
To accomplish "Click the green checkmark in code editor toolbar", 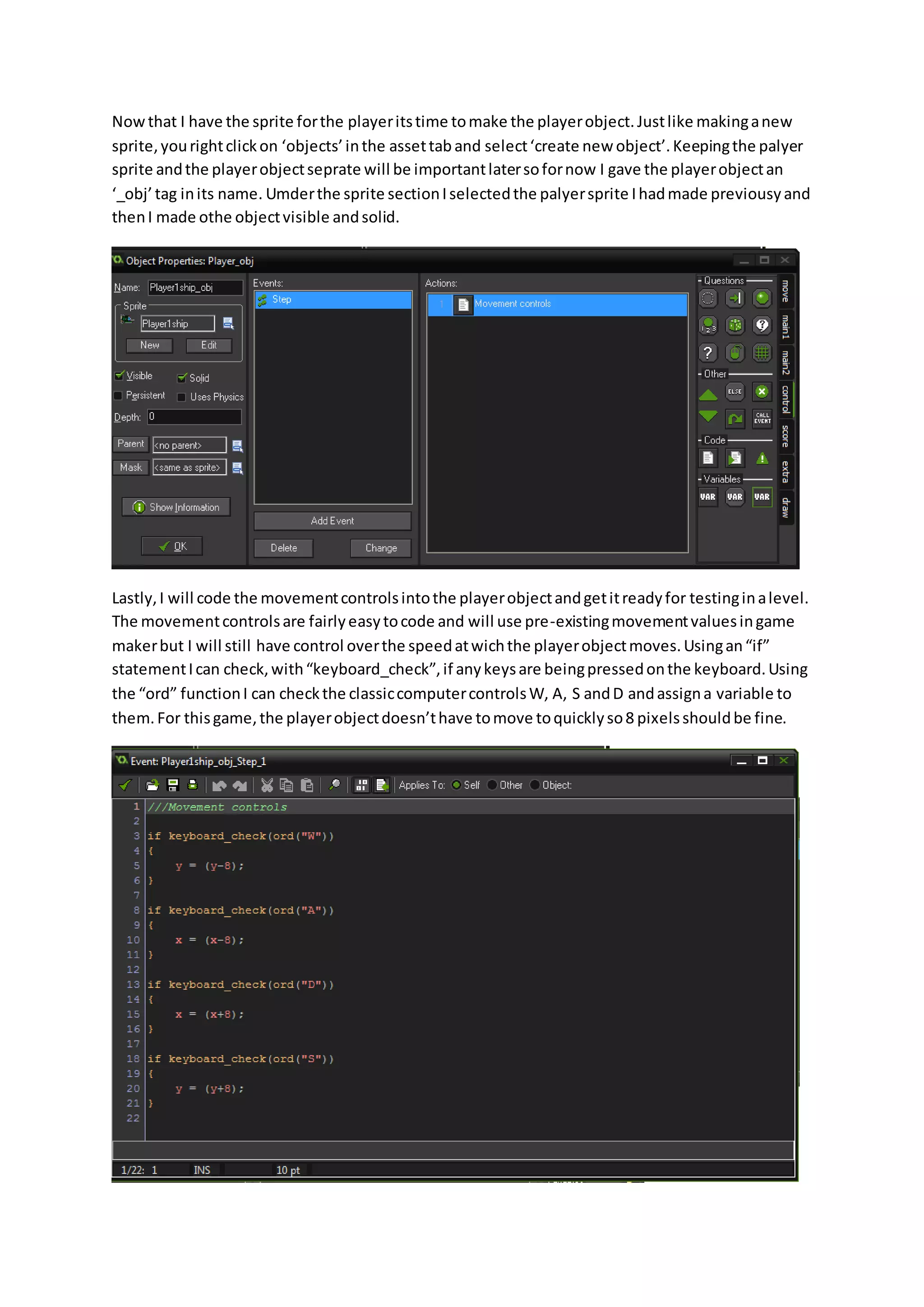I will click(x=125, y=786).
